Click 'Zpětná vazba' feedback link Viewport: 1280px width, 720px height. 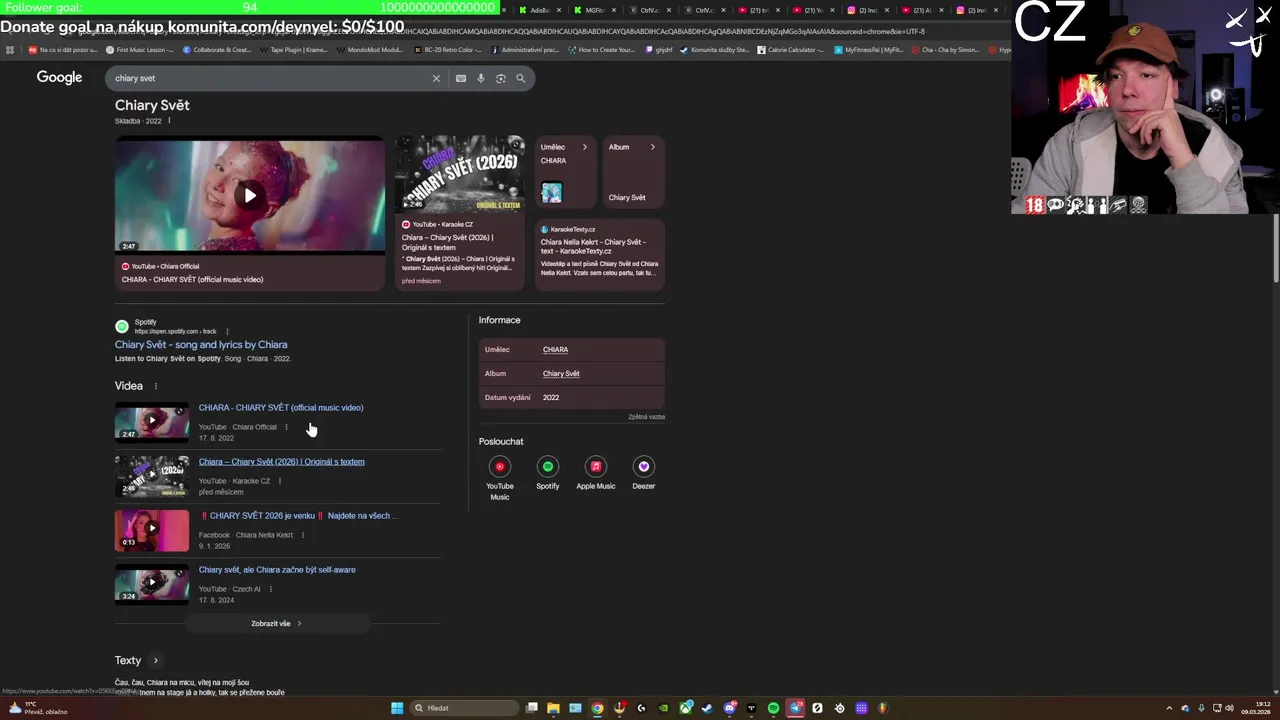(x=646, y=416)
